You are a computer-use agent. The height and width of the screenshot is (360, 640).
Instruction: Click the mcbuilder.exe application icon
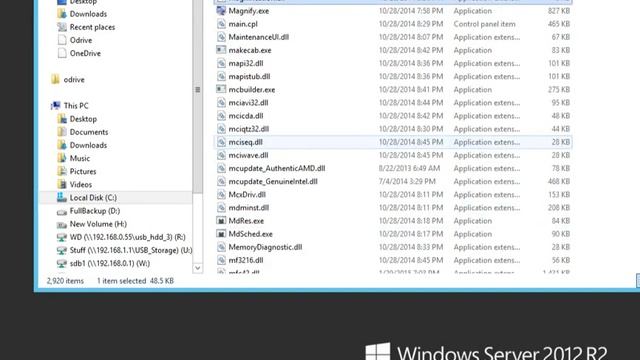[221, 89]
